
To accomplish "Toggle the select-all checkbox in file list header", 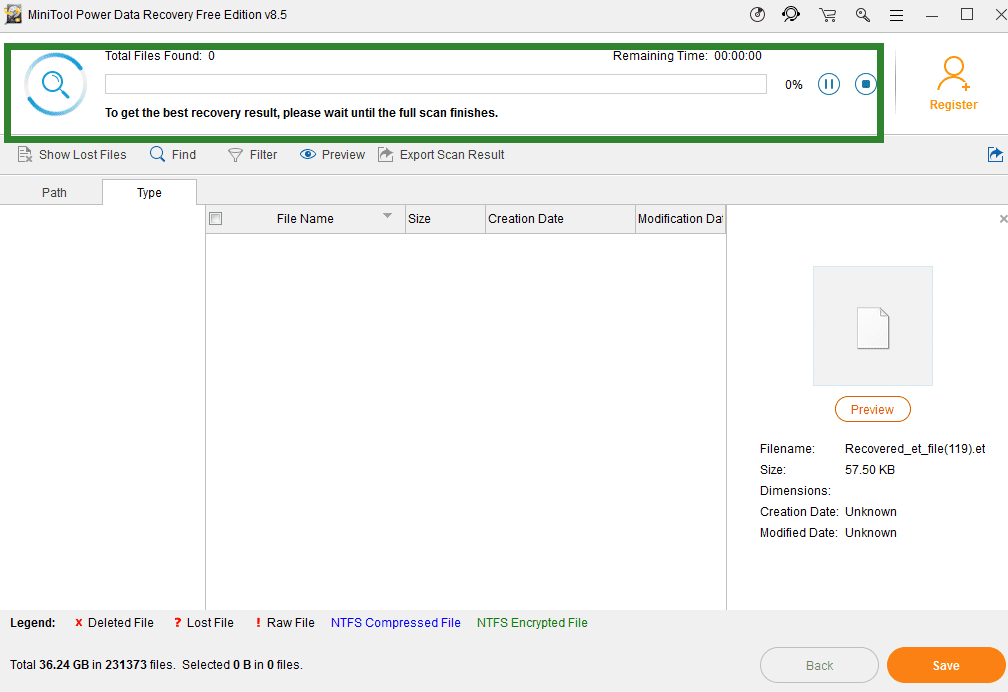I will click(216, 219).
